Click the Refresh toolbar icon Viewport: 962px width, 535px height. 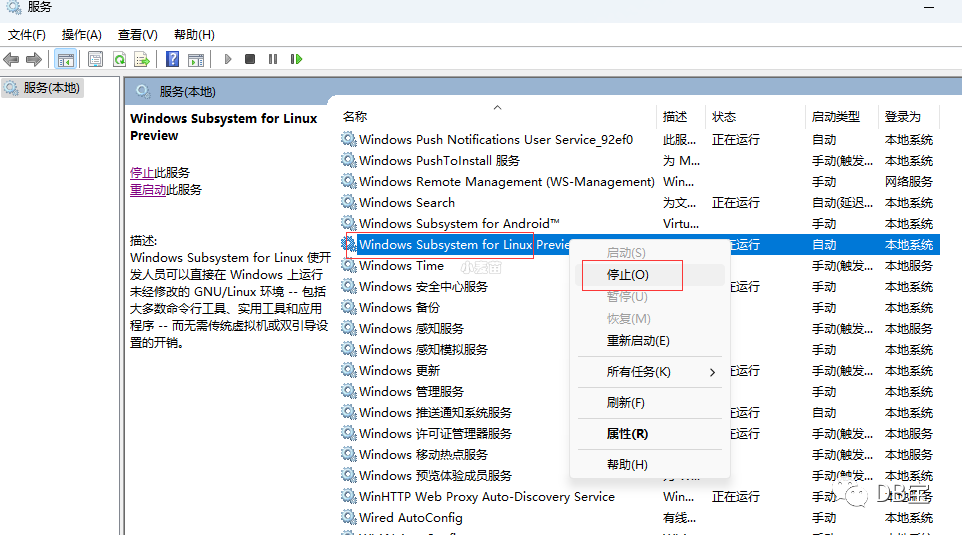tap(119, 60)
